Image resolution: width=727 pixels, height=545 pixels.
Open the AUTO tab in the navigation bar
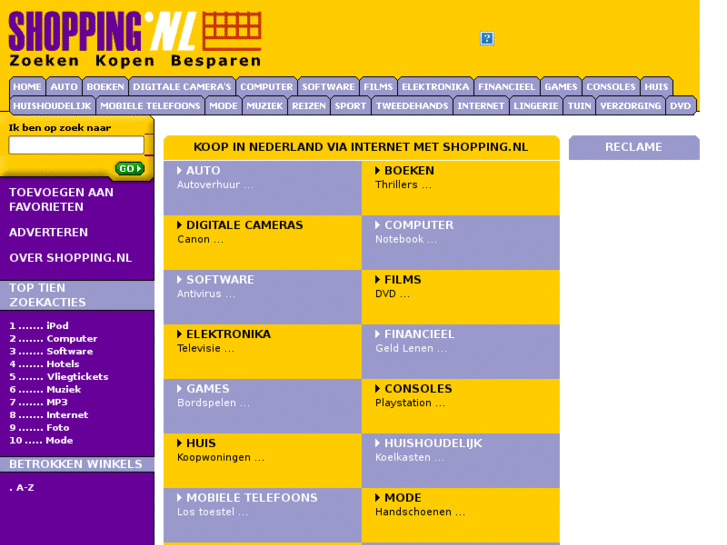point(64,86)
